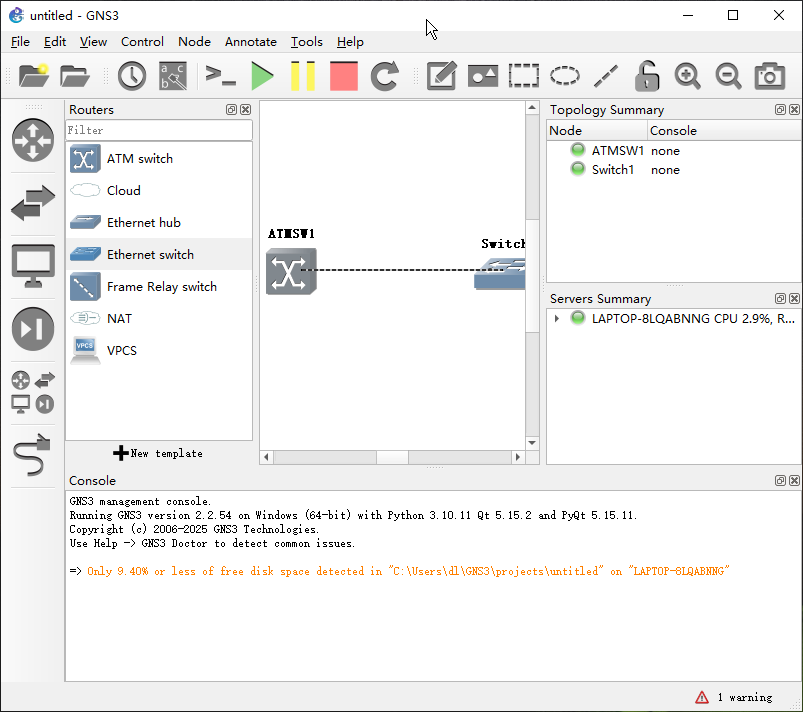Open the Control menu
Image resolution: width=803 pixels, height=712 pixels.
(x=142, y=42)
